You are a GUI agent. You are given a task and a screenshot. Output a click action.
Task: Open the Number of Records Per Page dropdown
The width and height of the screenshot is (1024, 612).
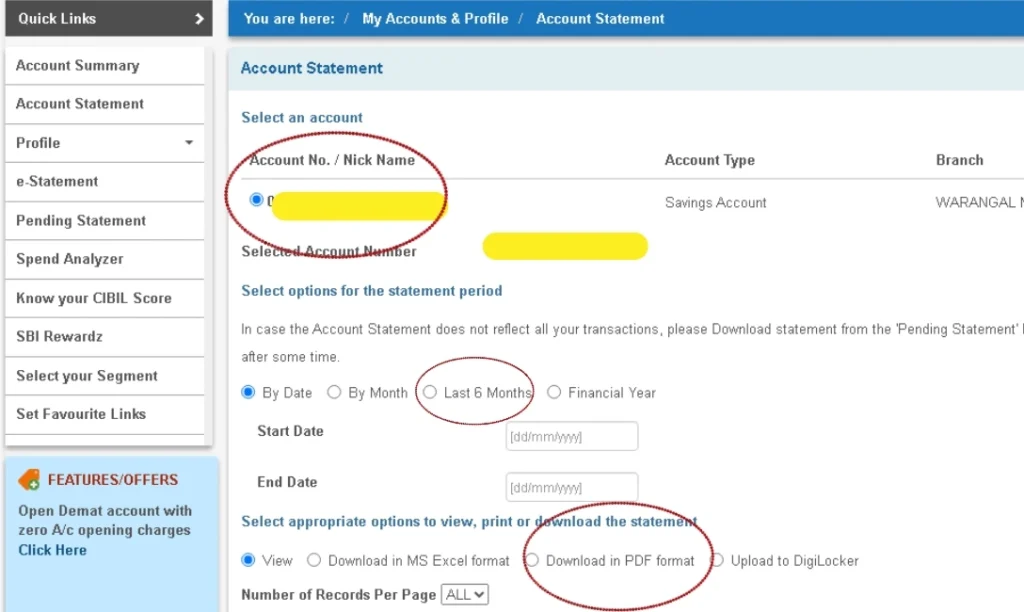click(464, 594)
